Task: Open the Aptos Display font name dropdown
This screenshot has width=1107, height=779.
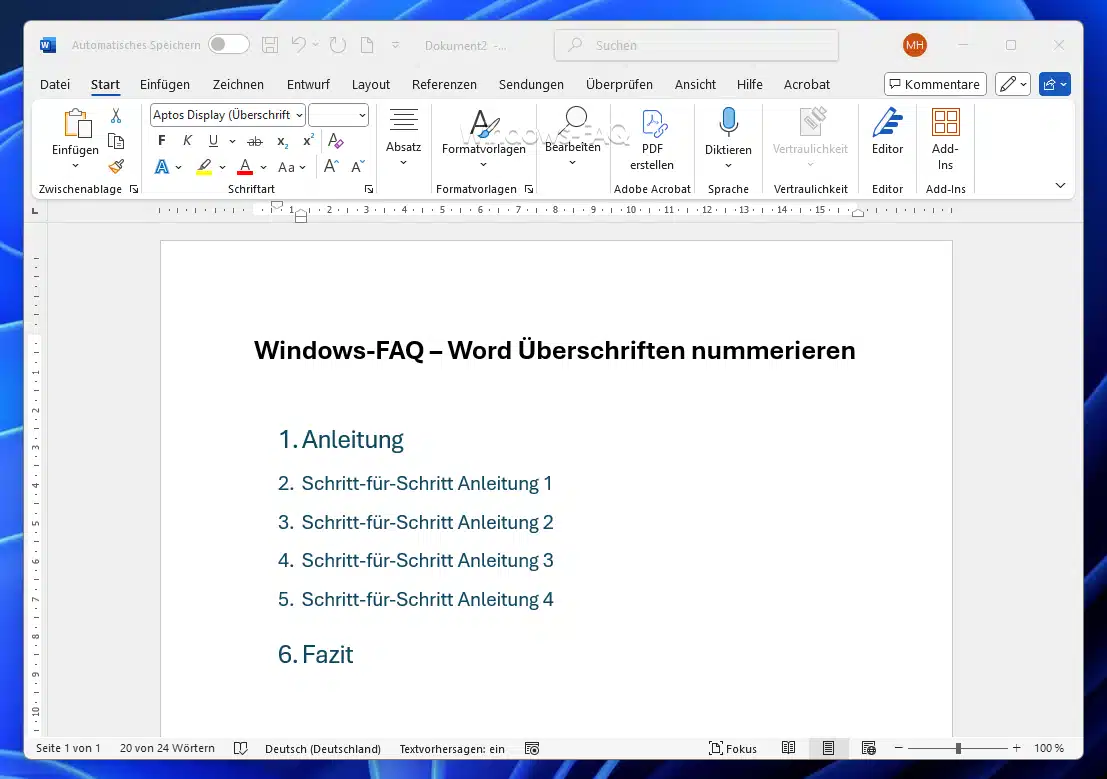Action: 228,115
